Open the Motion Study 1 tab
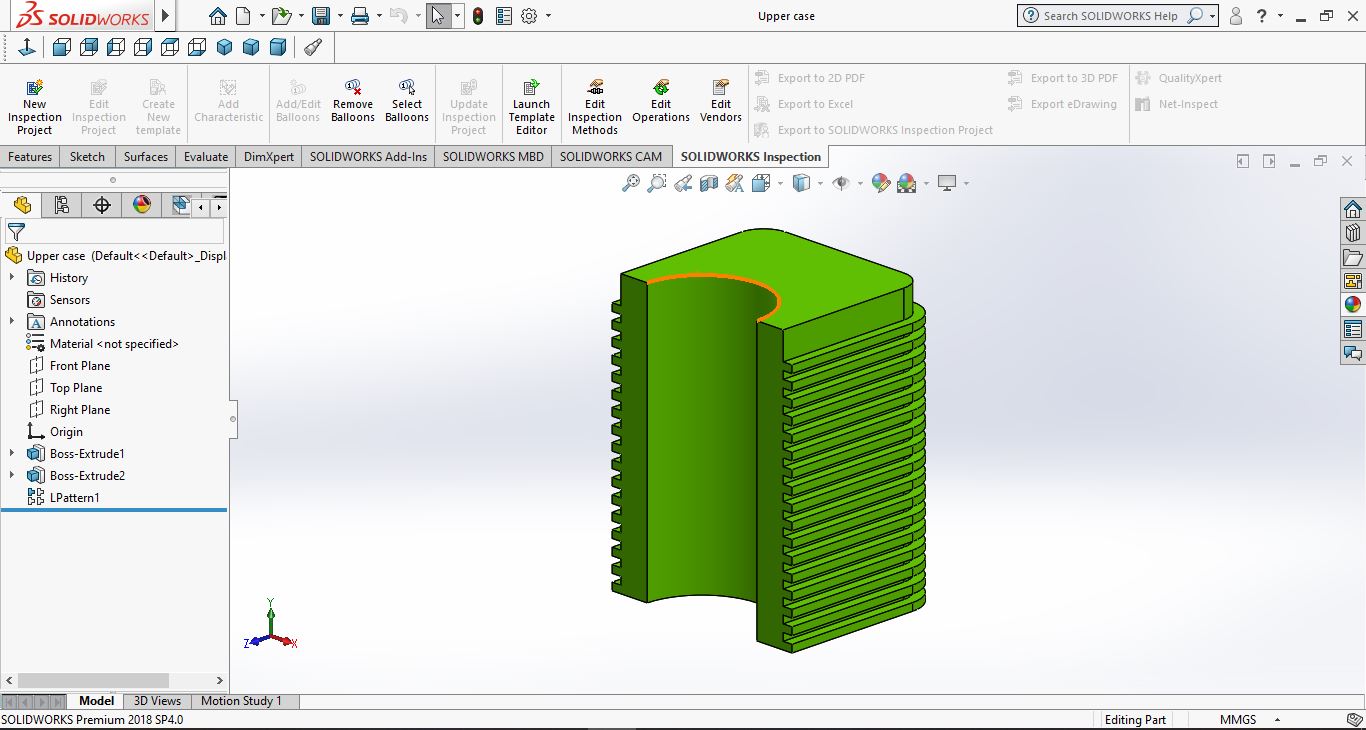Screen dimensions: 1366x730 pos(241,701)
